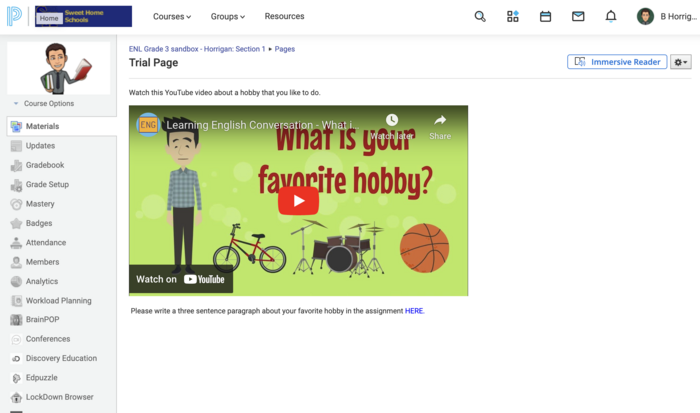Click the search magnifier icon
Screen dimensions: 700x413
pos(480,16)
